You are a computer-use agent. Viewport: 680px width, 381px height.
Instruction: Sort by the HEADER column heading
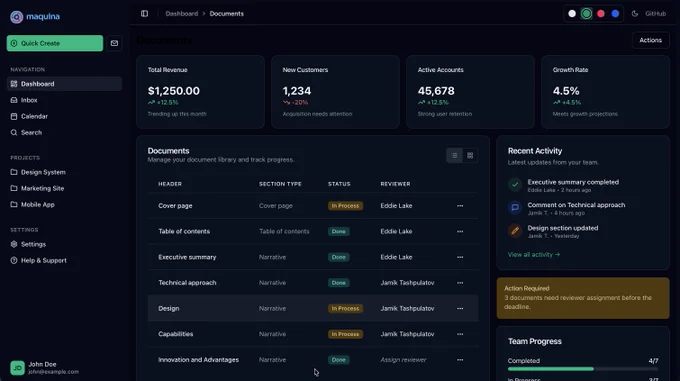tap(170, 184)
